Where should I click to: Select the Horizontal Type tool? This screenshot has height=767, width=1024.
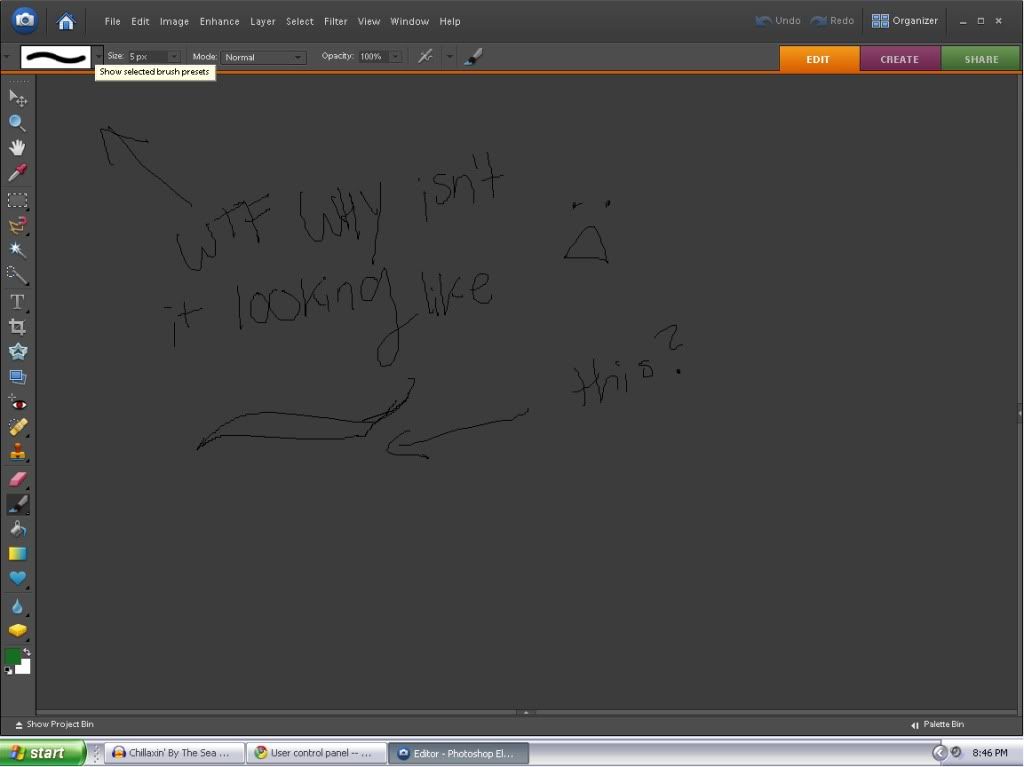click(x=17, y=301)
